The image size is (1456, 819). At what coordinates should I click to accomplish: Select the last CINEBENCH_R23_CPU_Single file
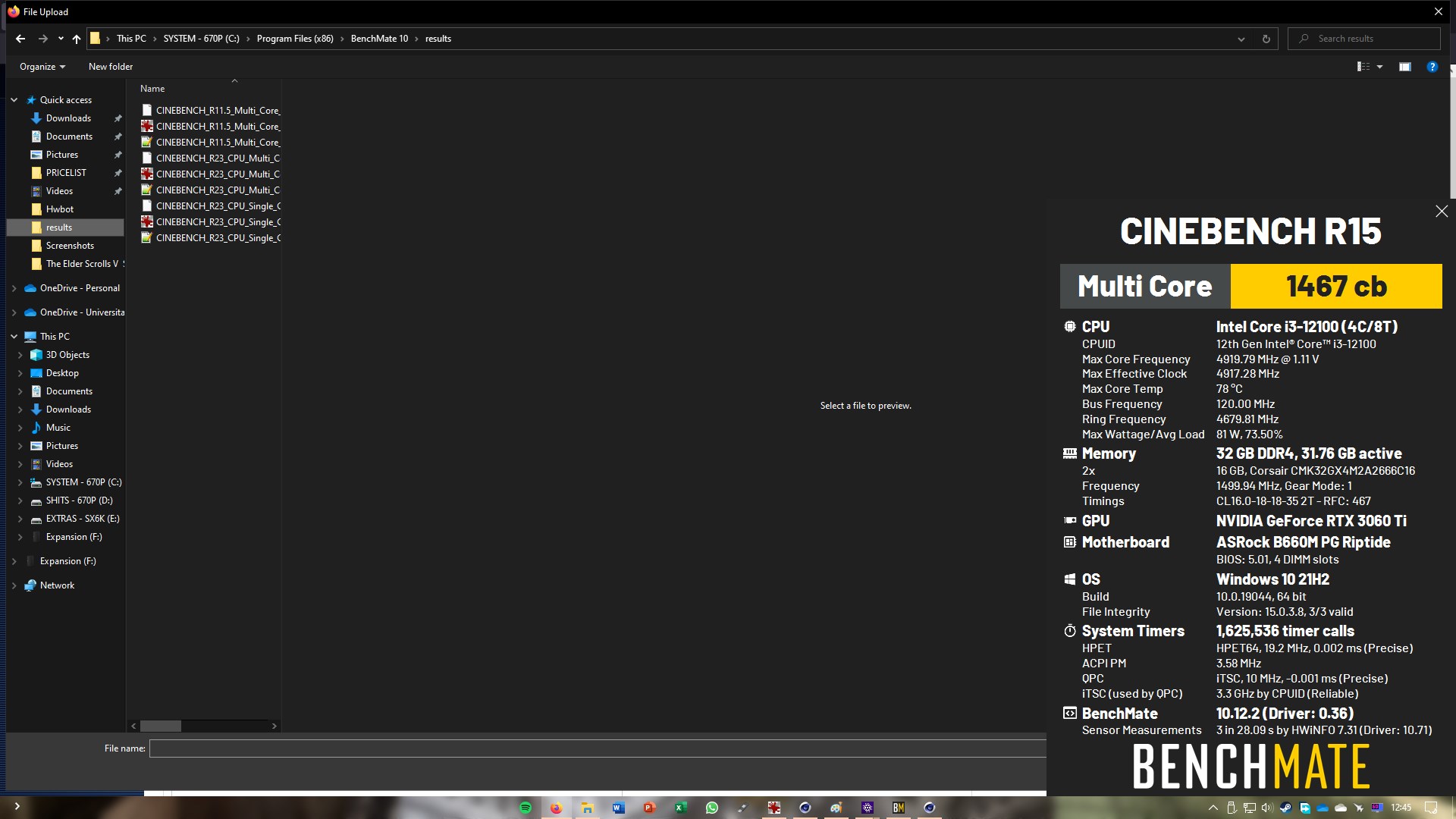[x=210, y=238]
